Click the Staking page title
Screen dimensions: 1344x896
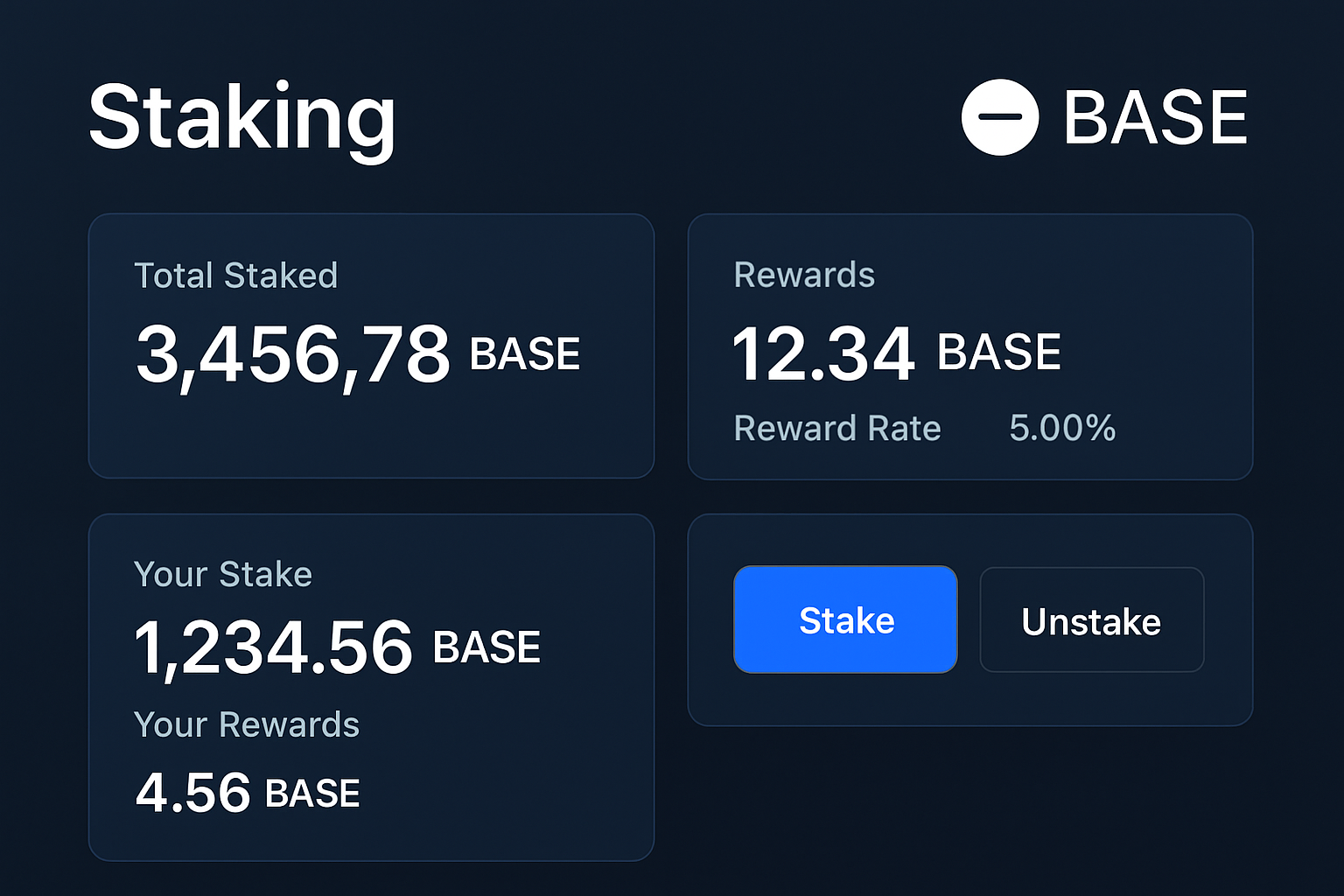click(x=242, y=116)
